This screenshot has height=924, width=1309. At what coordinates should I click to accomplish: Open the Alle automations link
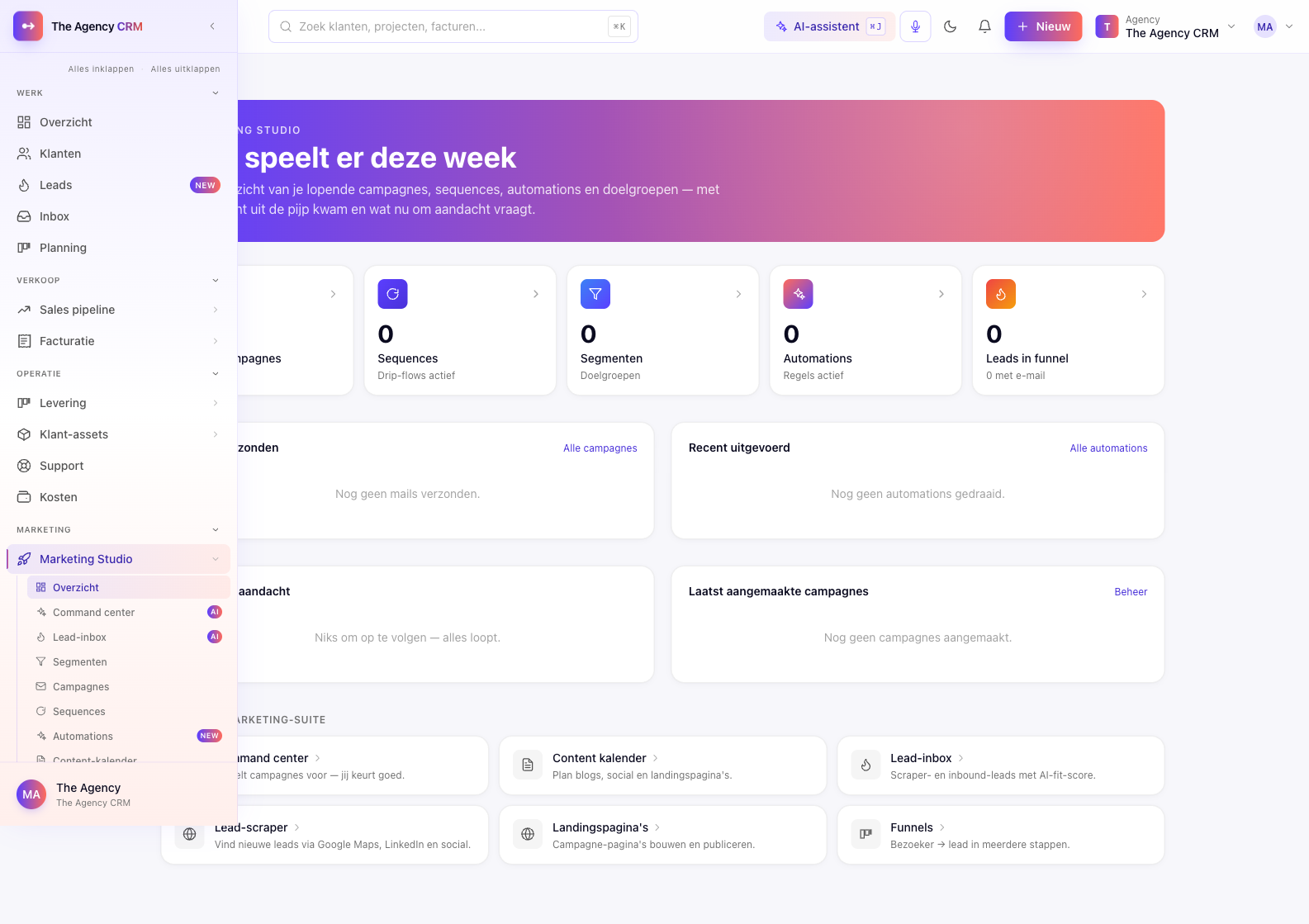click(1108, 448)
